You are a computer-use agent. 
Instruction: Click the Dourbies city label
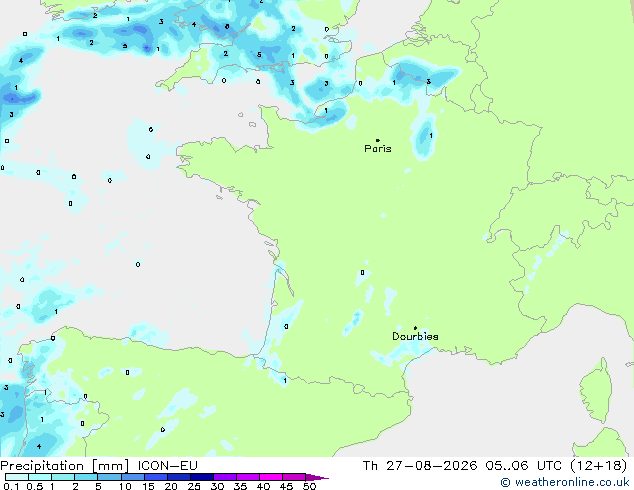click(x=415, y=336)
